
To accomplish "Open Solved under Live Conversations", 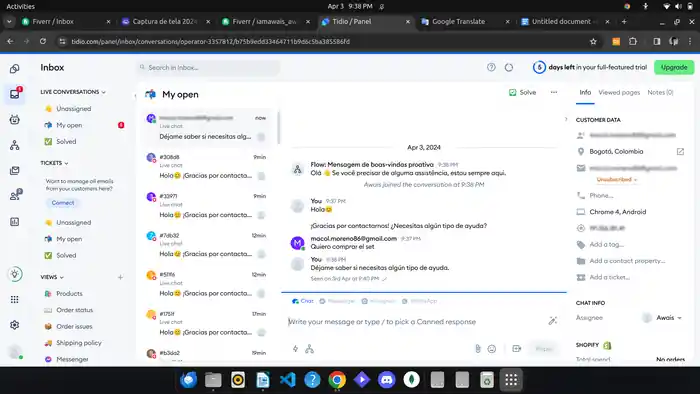I will [x=66, y=141].
